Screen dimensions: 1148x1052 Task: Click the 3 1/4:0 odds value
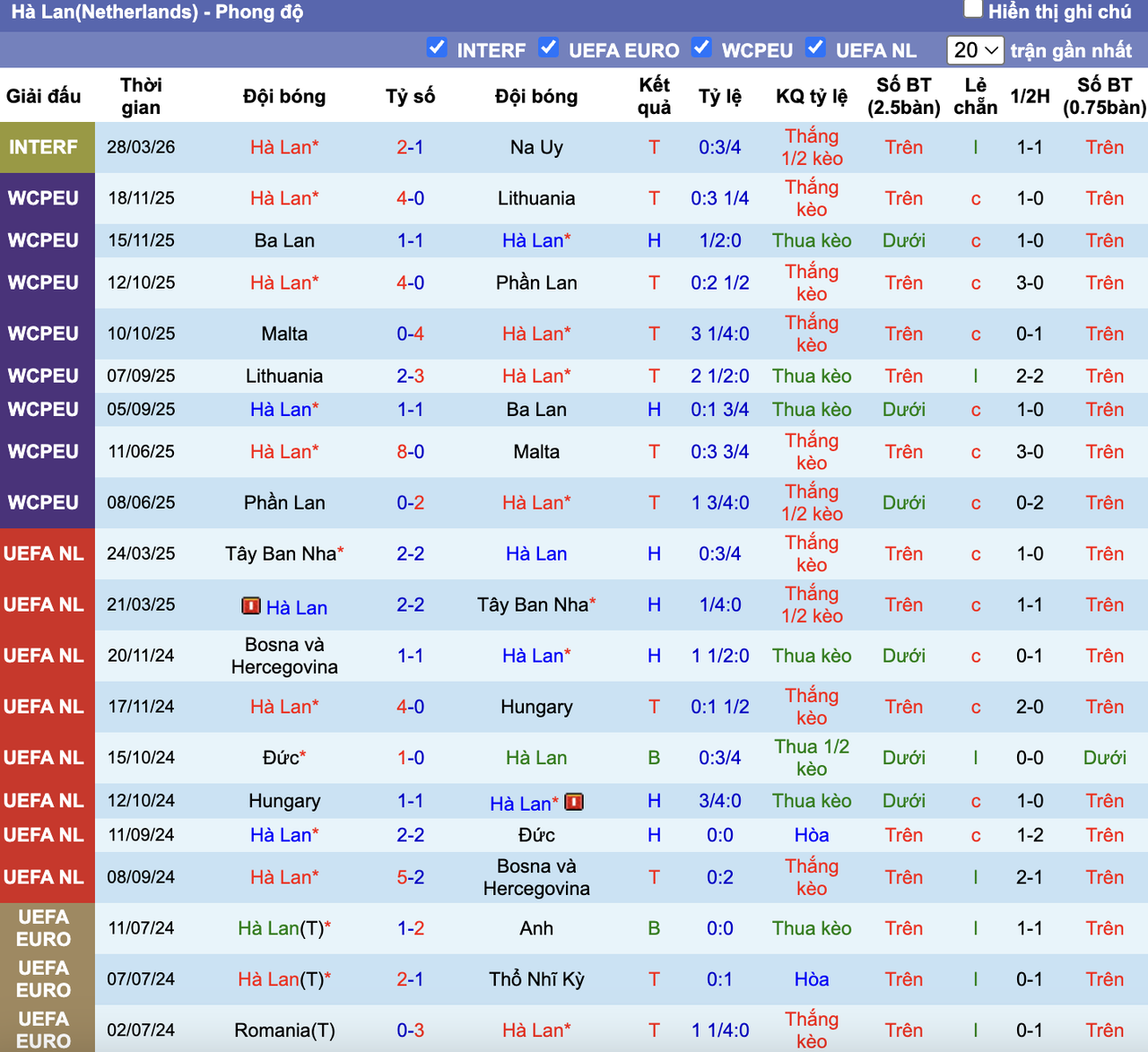(x=719, y=334)
